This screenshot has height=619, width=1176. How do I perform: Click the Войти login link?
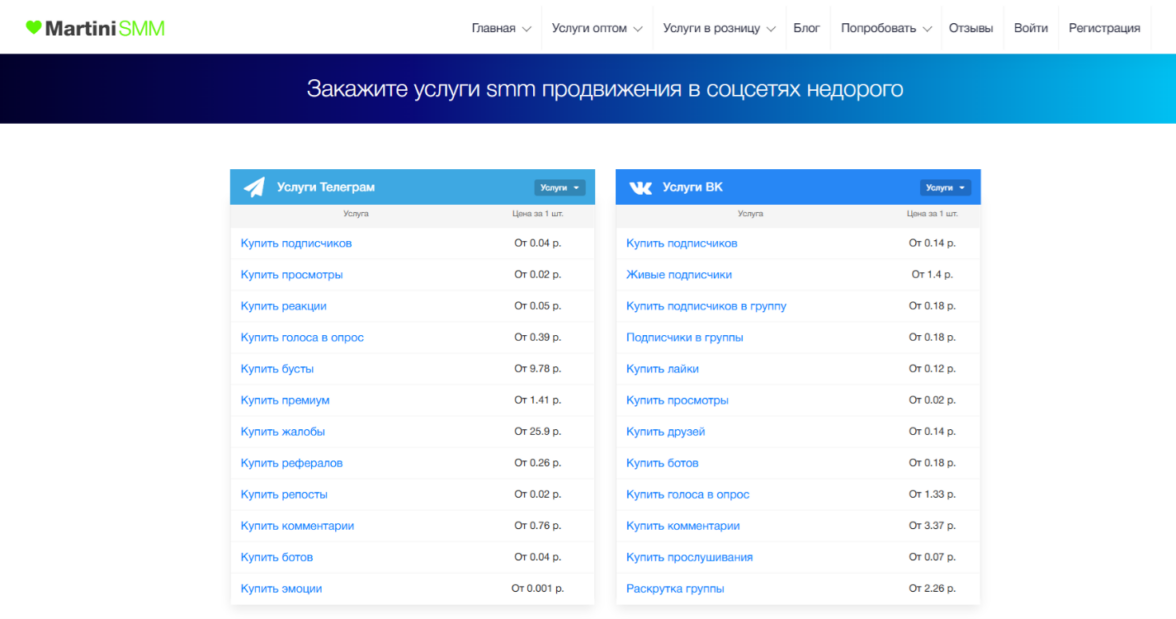point(1030,28)
